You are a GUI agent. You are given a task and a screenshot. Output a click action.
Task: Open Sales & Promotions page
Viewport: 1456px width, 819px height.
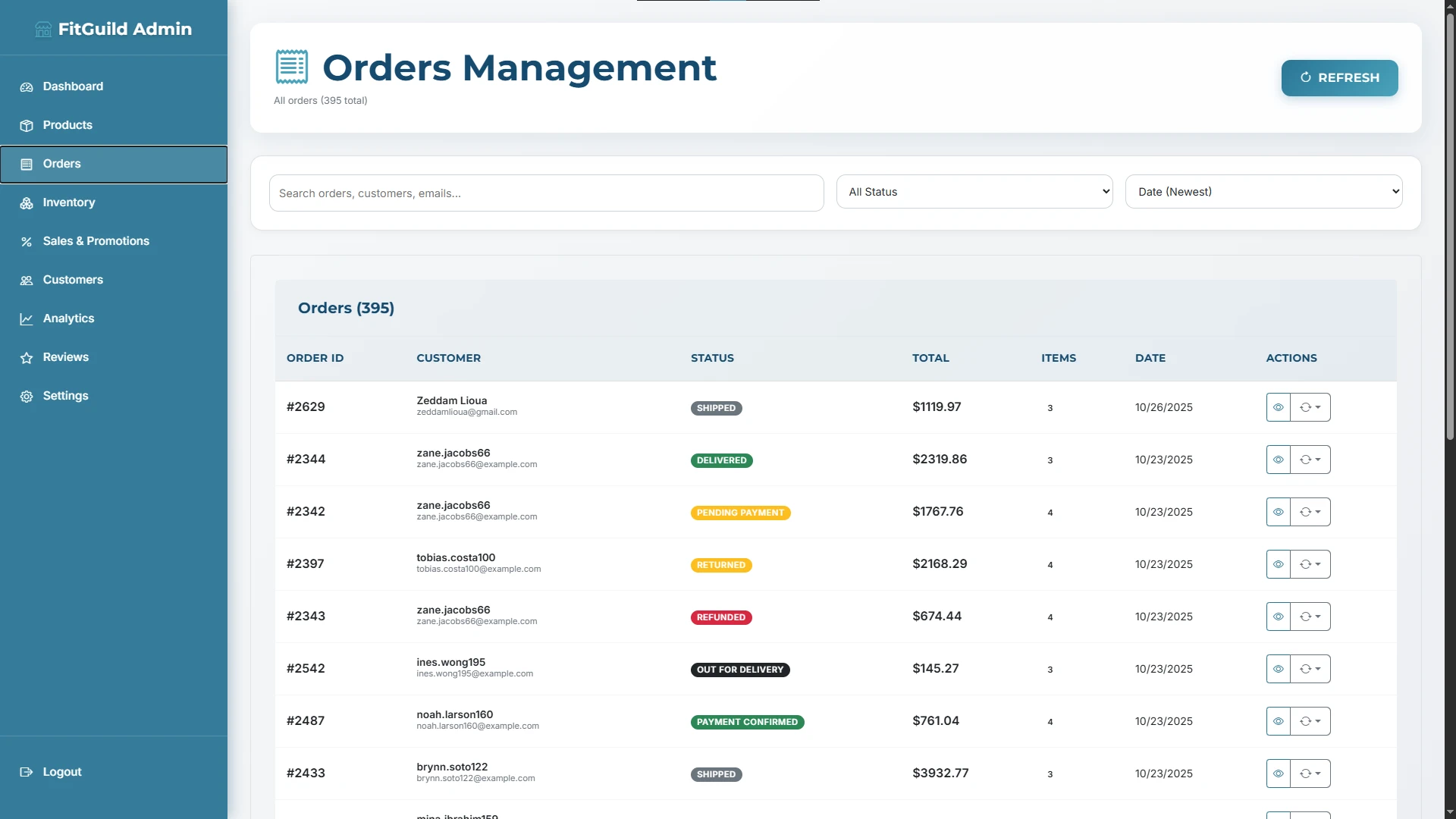click(x=114, y=241)
